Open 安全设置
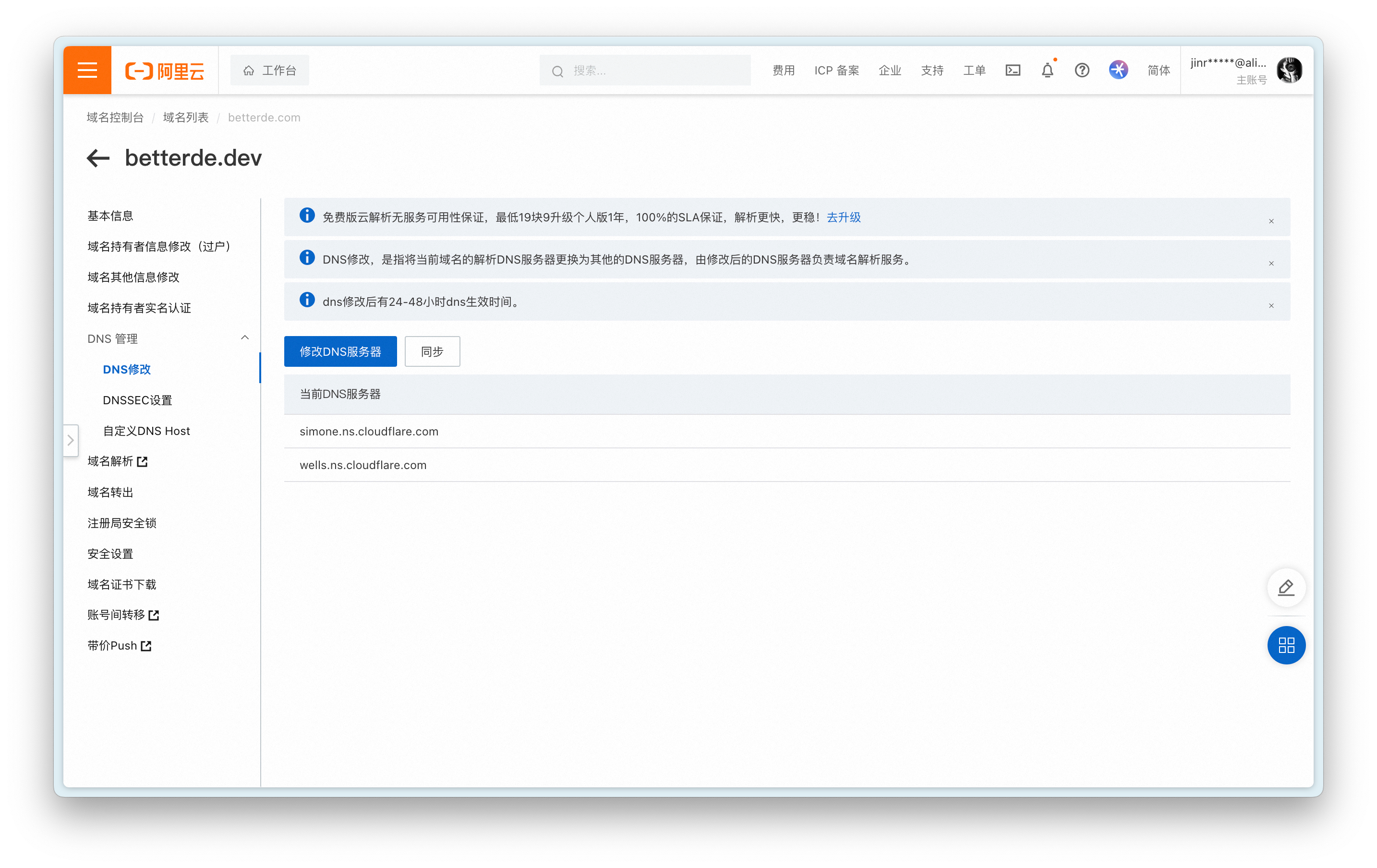Viewport: 1377px width, 868px height. [110, 554]
